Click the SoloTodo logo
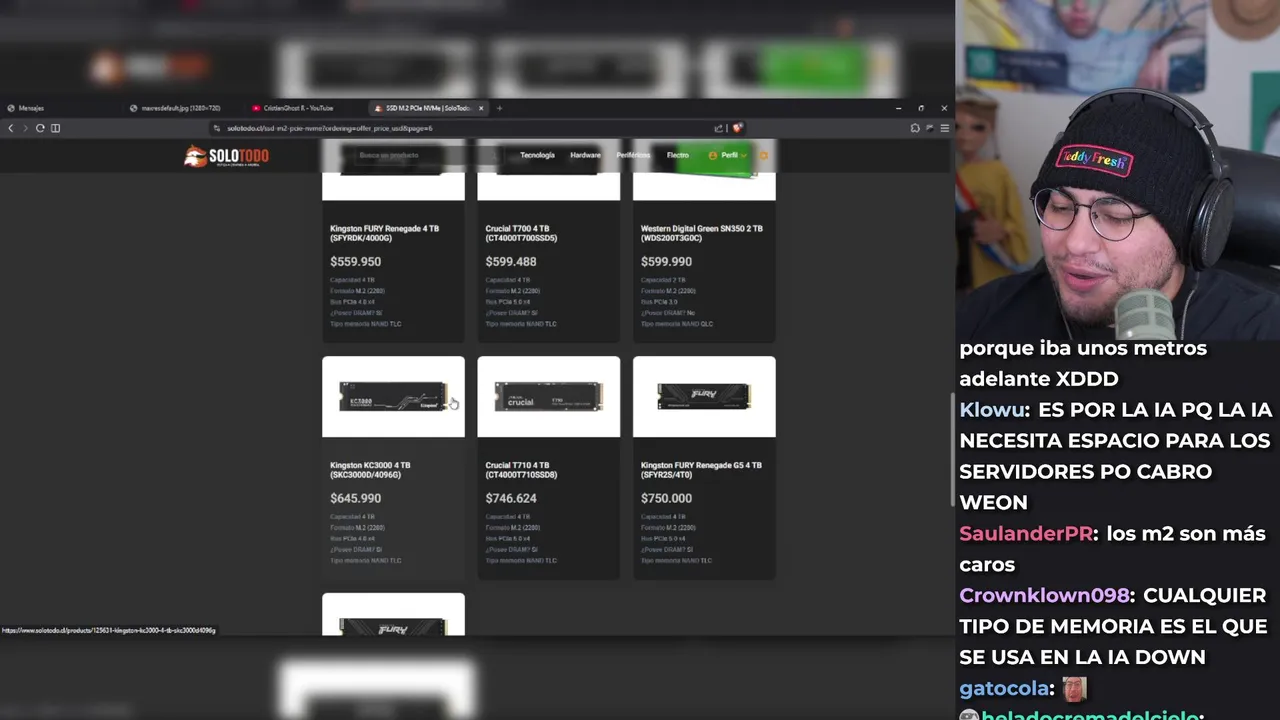Screen dimensions: 1280x720 click(x=226, y=156)
